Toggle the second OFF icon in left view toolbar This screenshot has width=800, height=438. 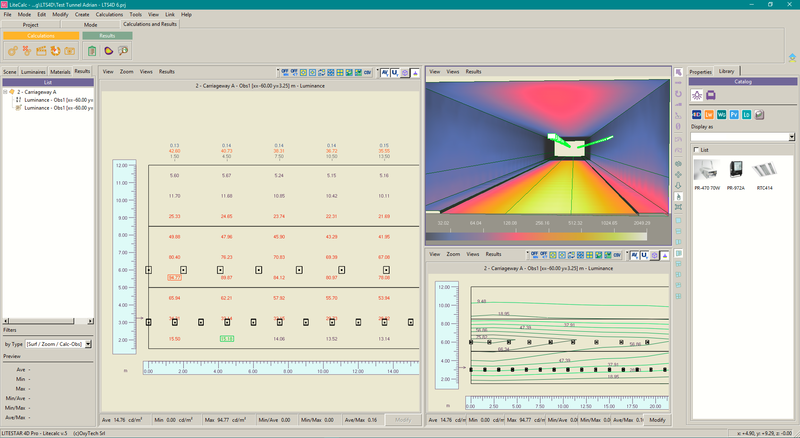pos(294,72)
